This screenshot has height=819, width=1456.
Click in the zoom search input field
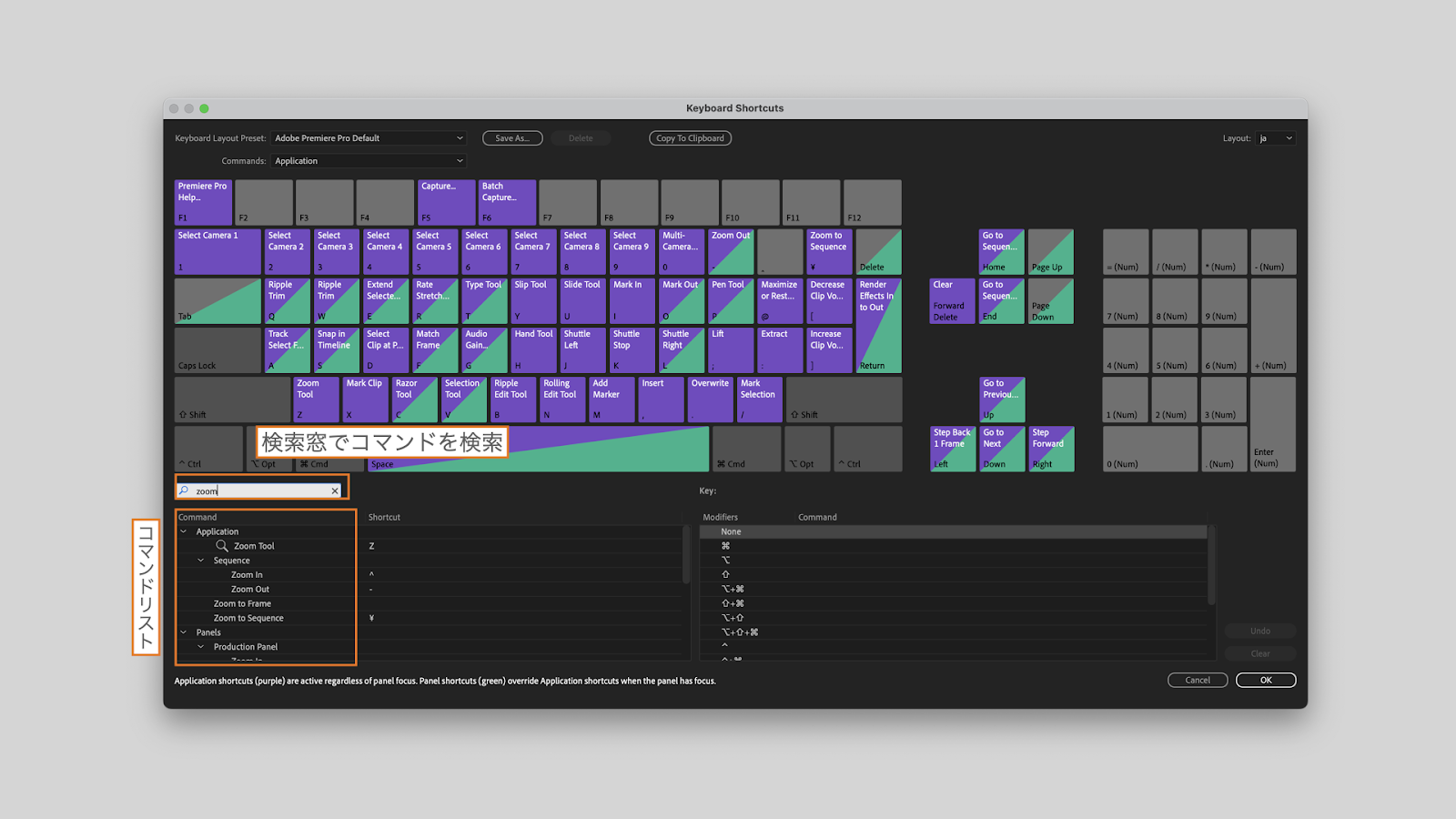click(260, 490)
